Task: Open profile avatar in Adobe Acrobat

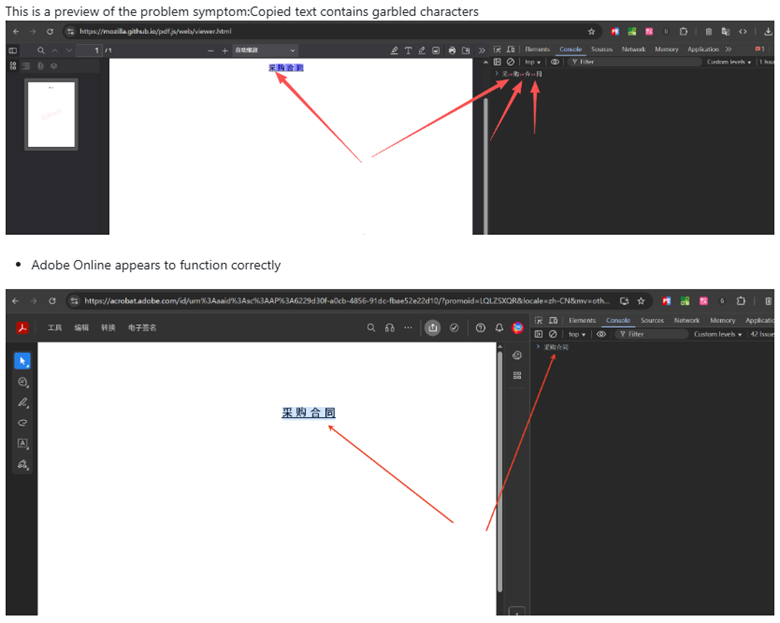Action: [x=518, y=327]
